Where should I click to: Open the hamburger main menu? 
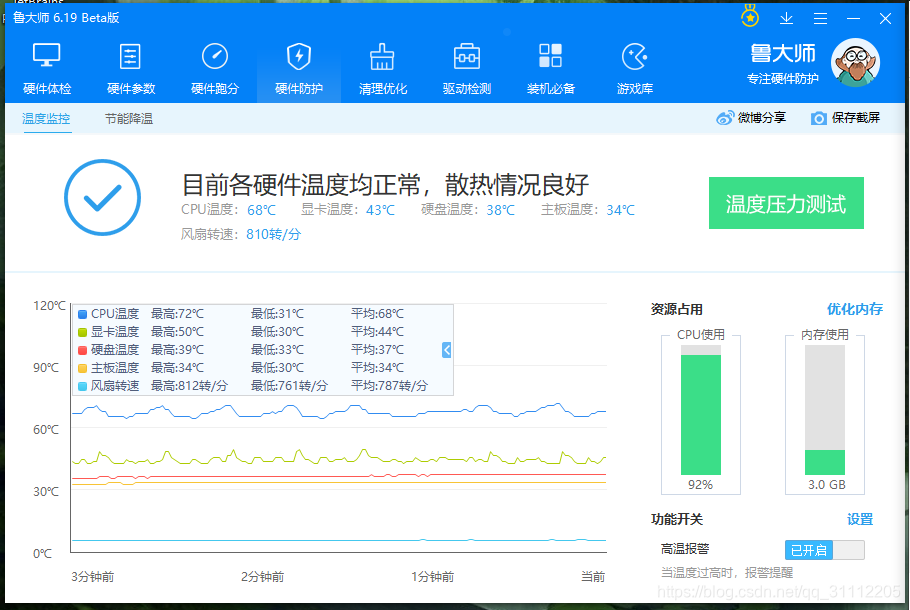point(820,19)
